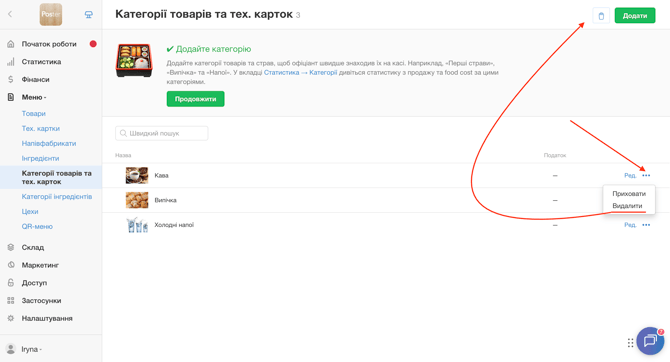Click the user avatar icon for Iryna
This screenshot has height=362, width=670.
[x=11, y=349]
